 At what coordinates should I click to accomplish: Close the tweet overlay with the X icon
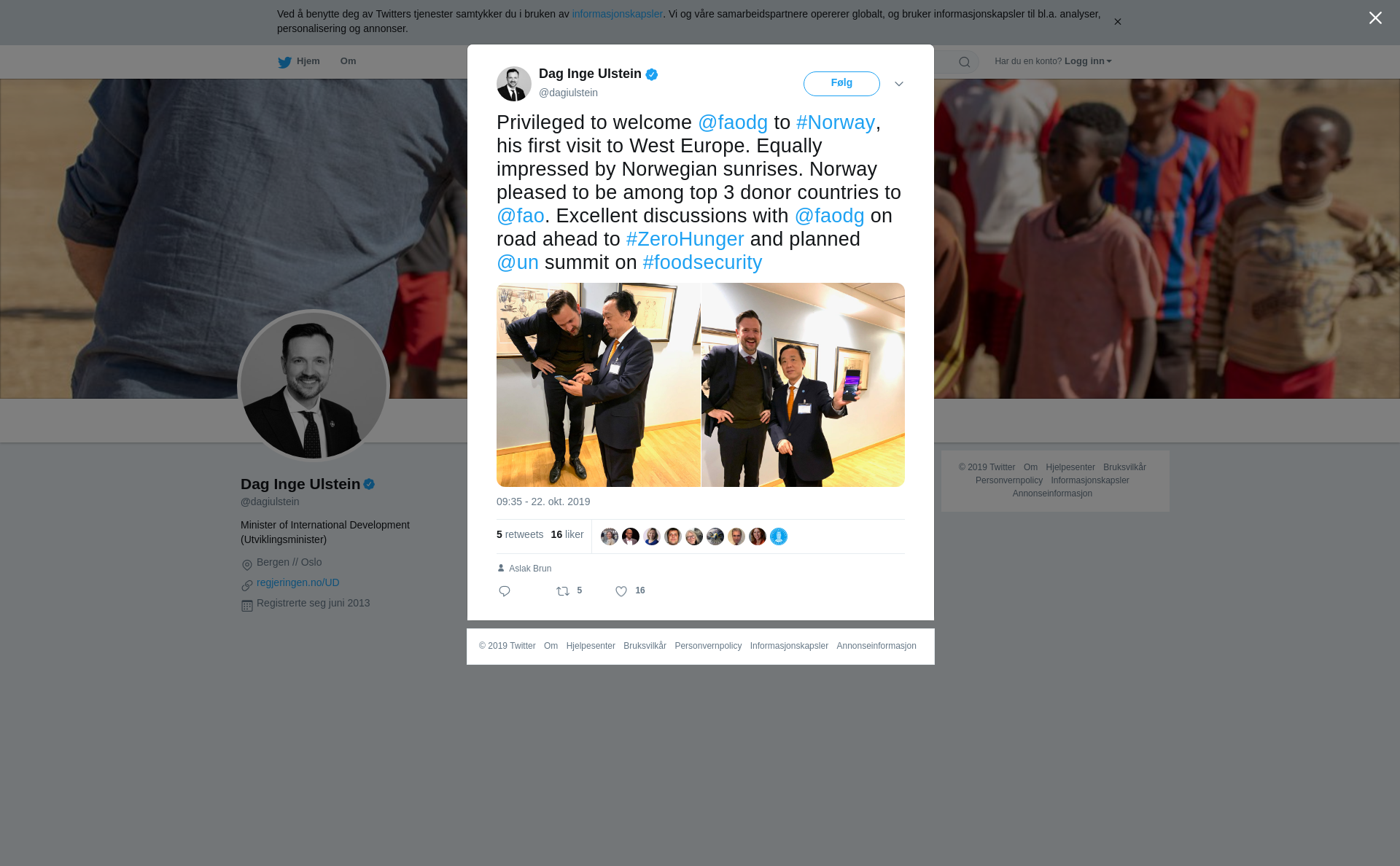coord(1375,18)
